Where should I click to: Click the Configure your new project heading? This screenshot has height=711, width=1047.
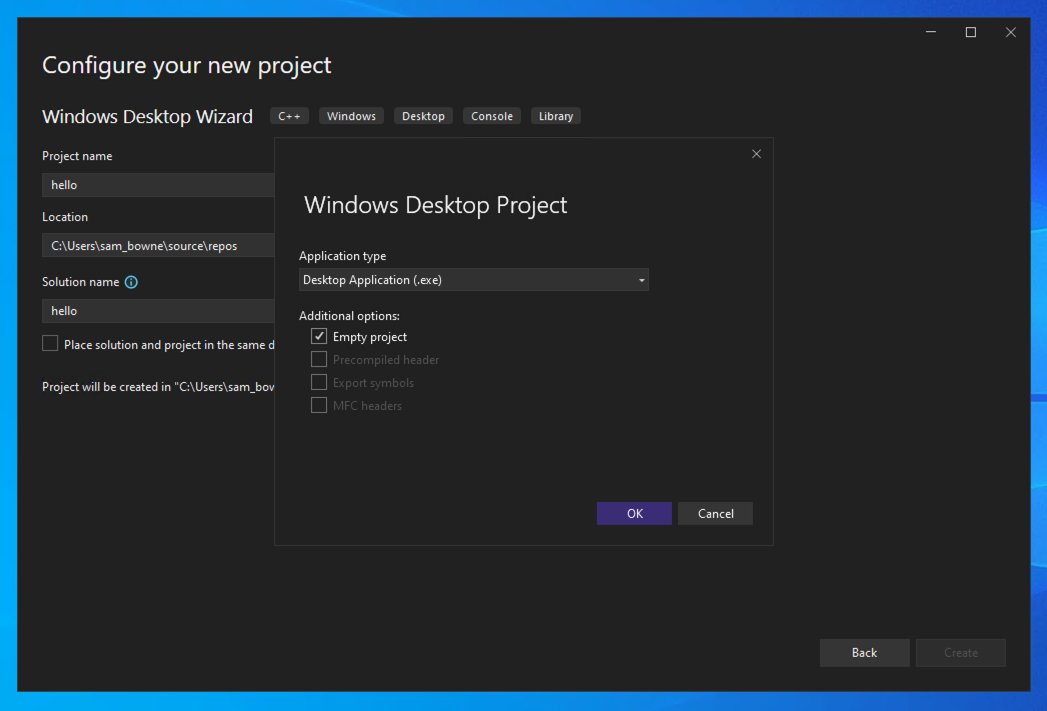186,65
